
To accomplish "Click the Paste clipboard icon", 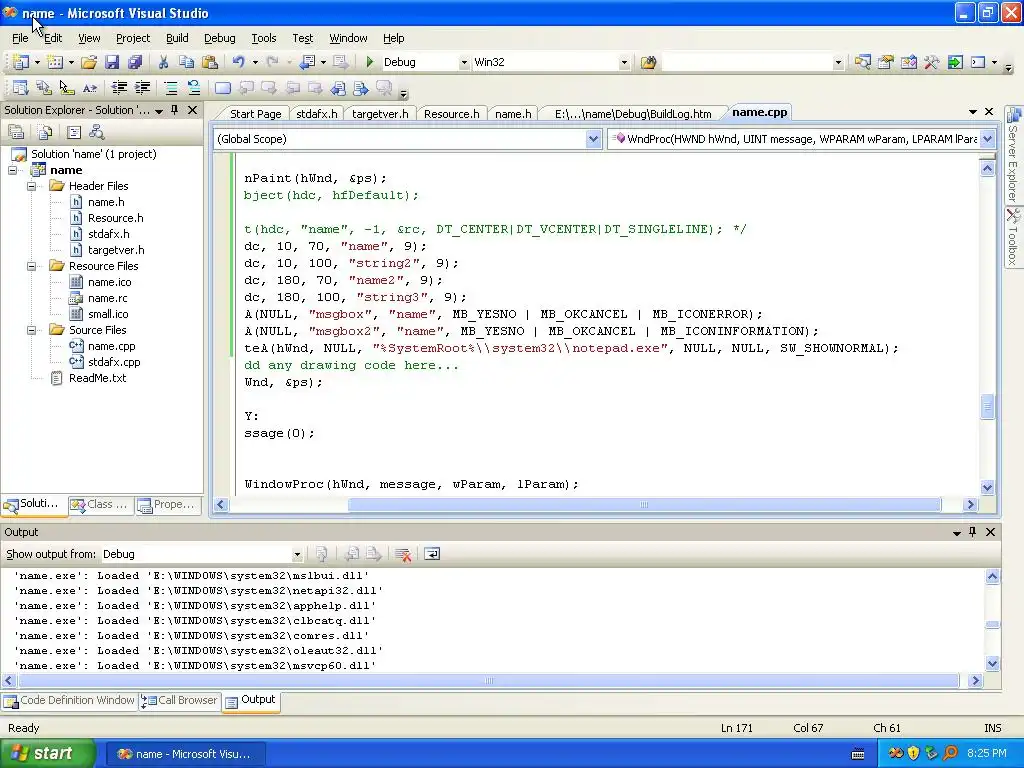I will [x=210, y=62].
